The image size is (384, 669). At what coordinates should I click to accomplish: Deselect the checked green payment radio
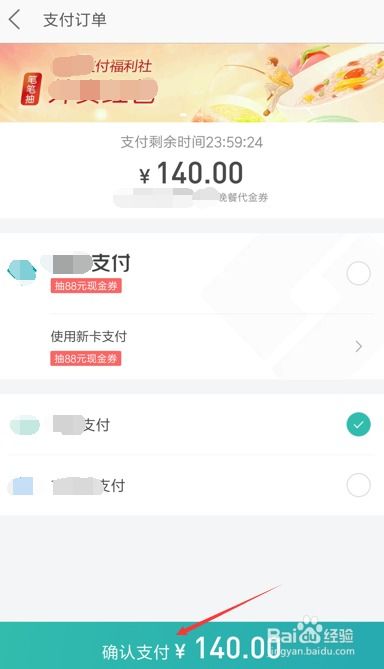[358, 425]
